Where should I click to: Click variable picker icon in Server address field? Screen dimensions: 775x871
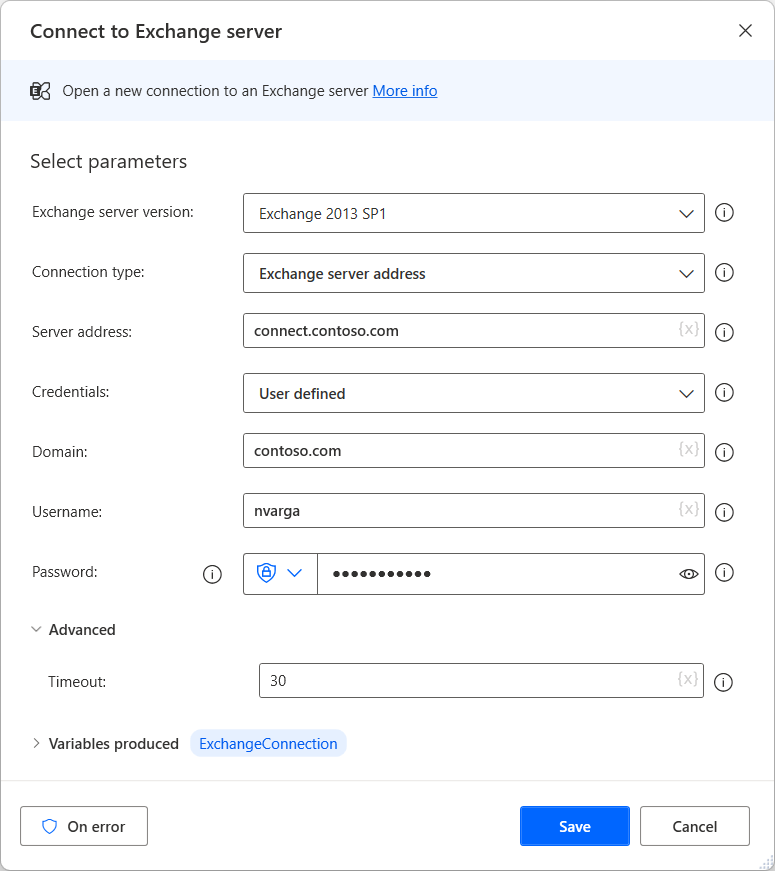[688, 330]
